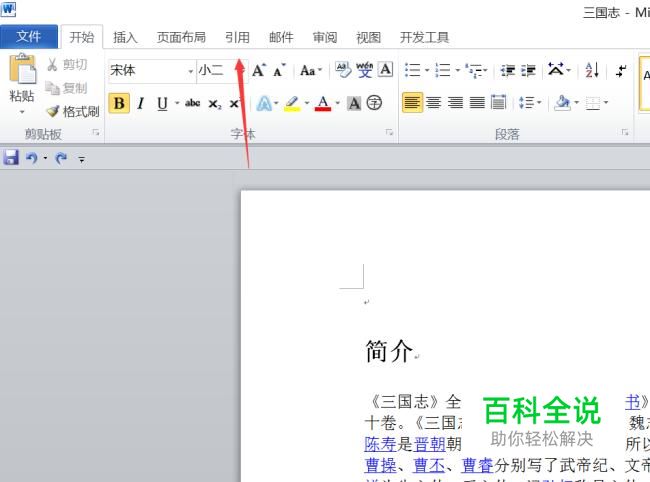Apply red font color
Viewport: 650px width, 482px height.
click(323, 103)
